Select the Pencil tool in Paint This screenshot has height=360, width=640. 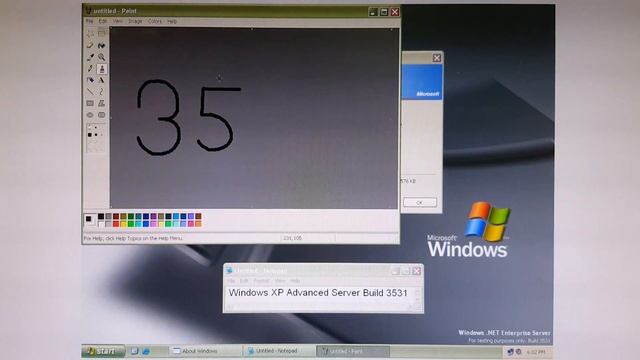(x=90, y=69)
